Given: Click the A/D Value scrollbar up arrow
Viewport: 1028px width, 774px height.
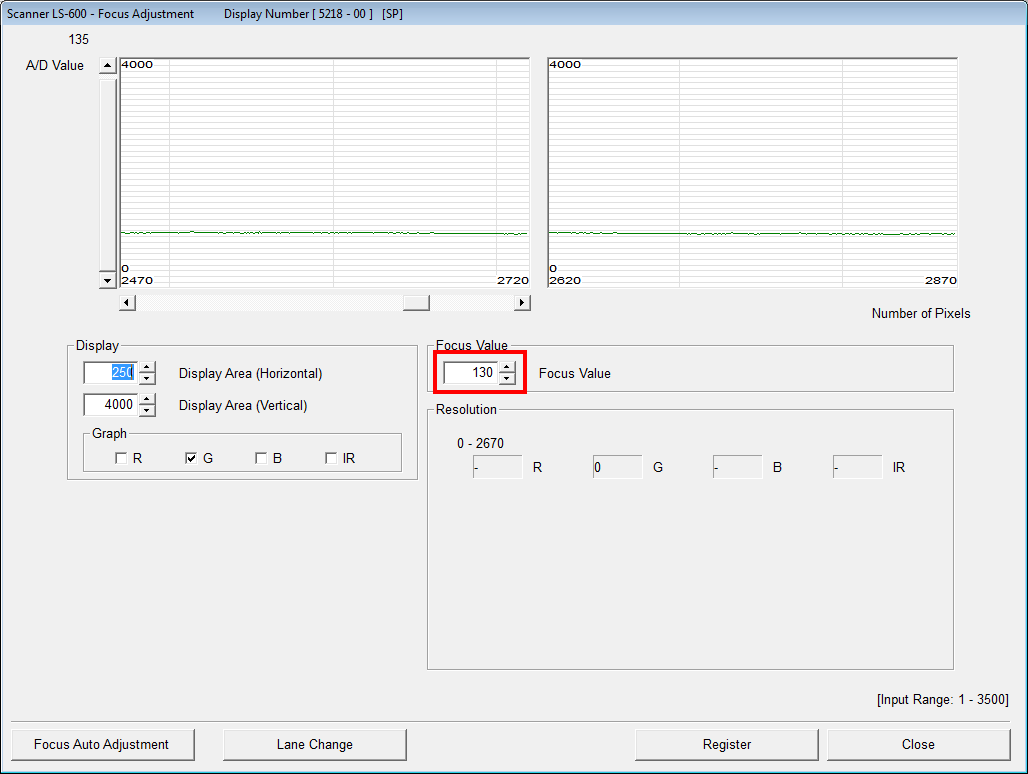Looking at the screenshot, I should pos(108,66).
